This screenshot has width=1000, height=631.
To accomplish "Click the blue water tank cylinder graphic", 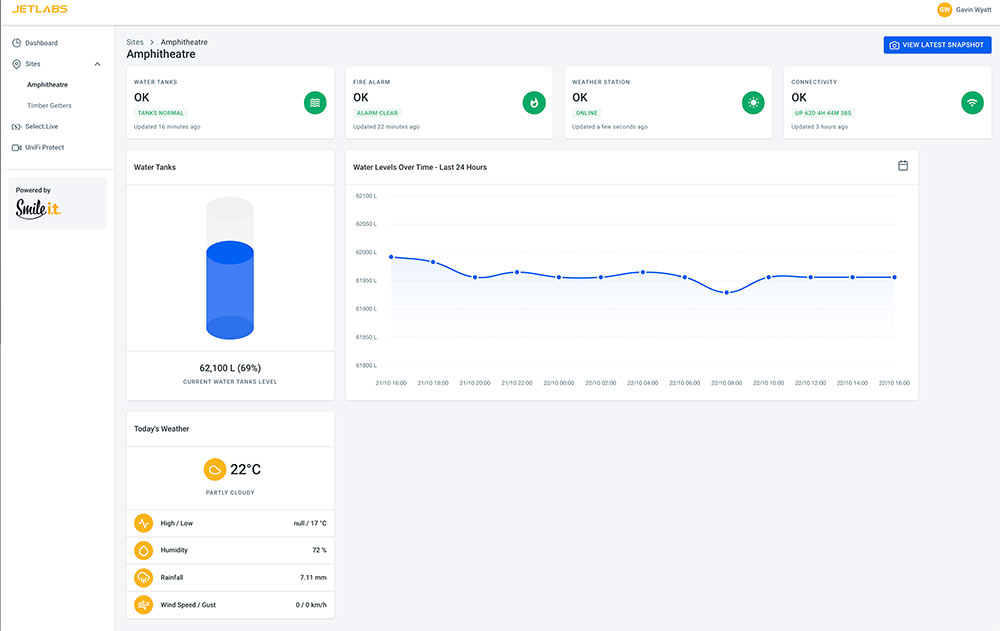I will coord(230,290).
